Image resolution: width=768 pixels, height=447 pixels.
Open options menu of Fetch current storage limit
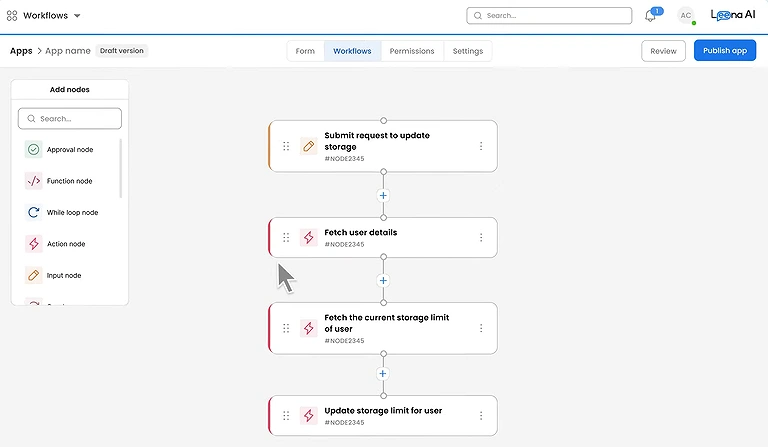(481, 328)
